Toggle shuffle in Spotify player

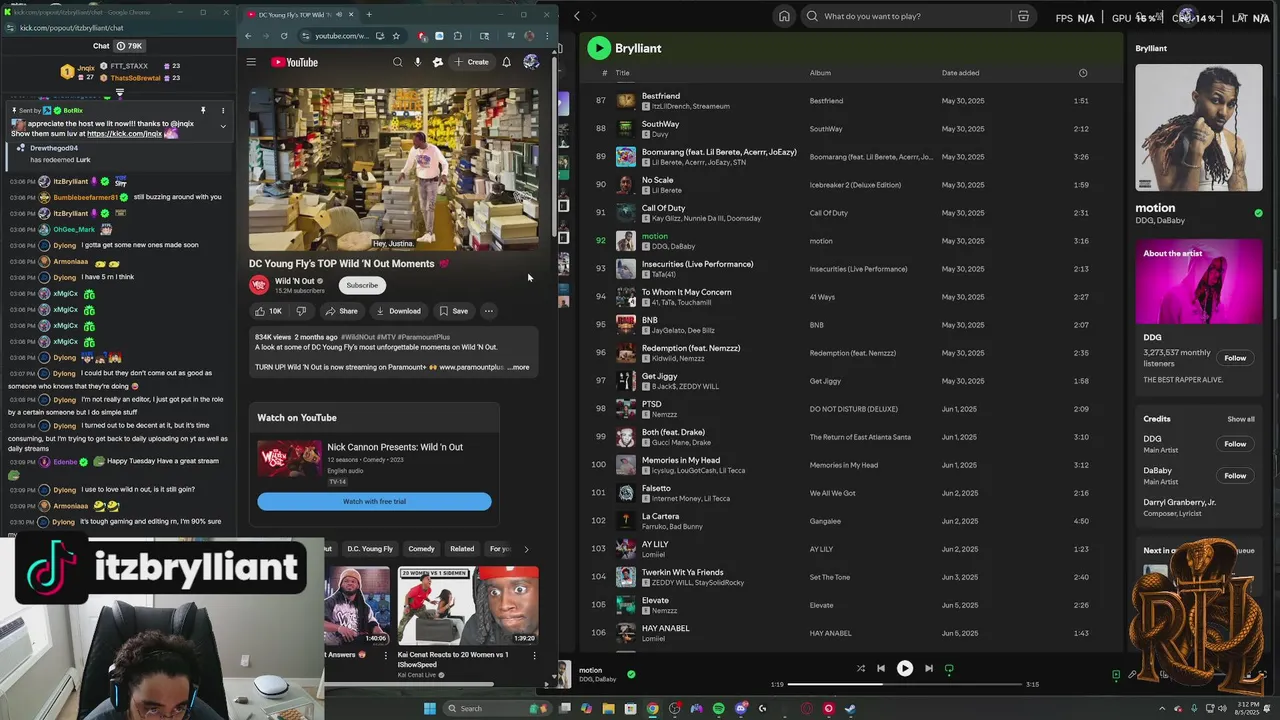[861, 668]
